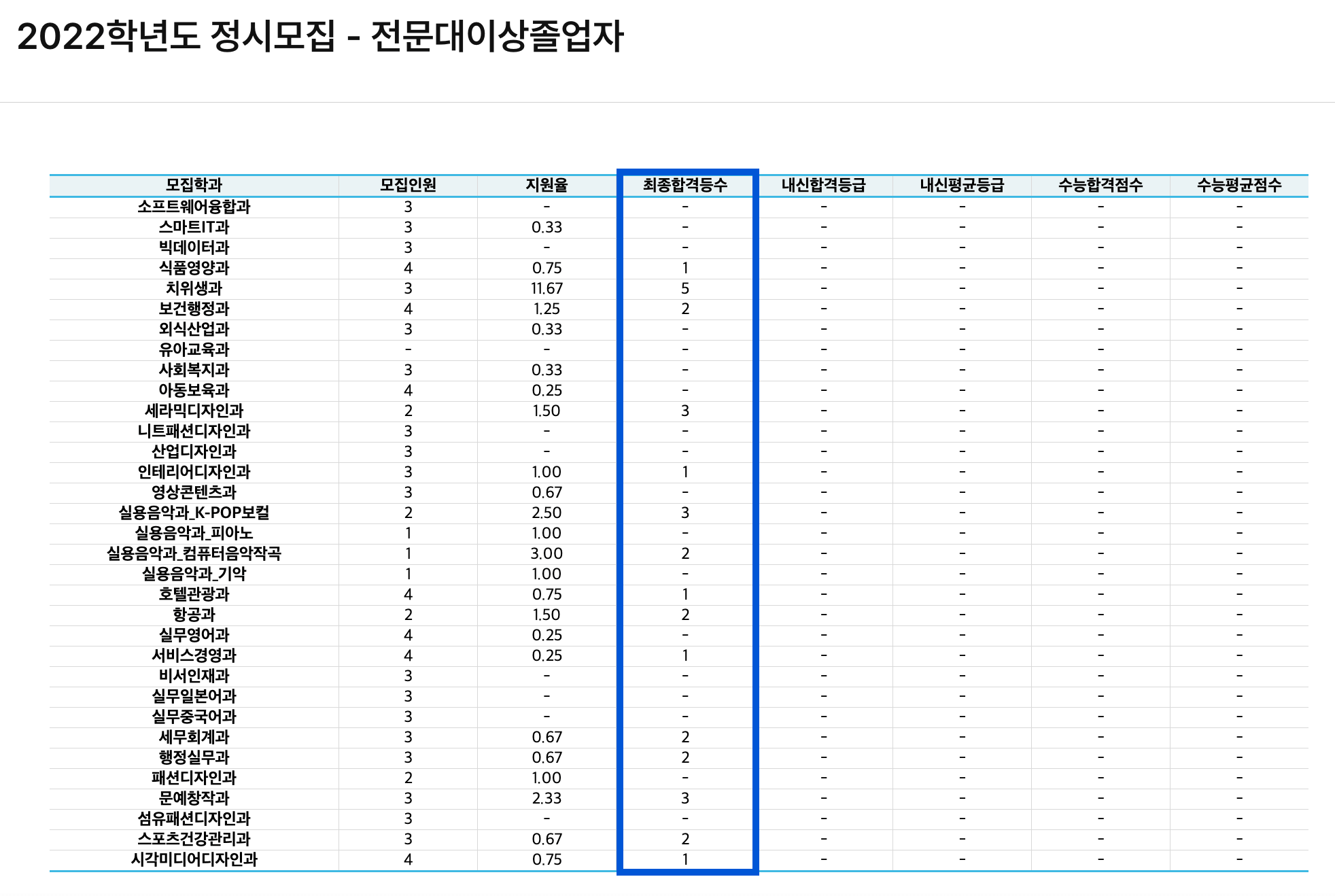Select the 실무일본어과 department cell
The height and width of the screenshot is (896, 1335).
pos(194,696)
